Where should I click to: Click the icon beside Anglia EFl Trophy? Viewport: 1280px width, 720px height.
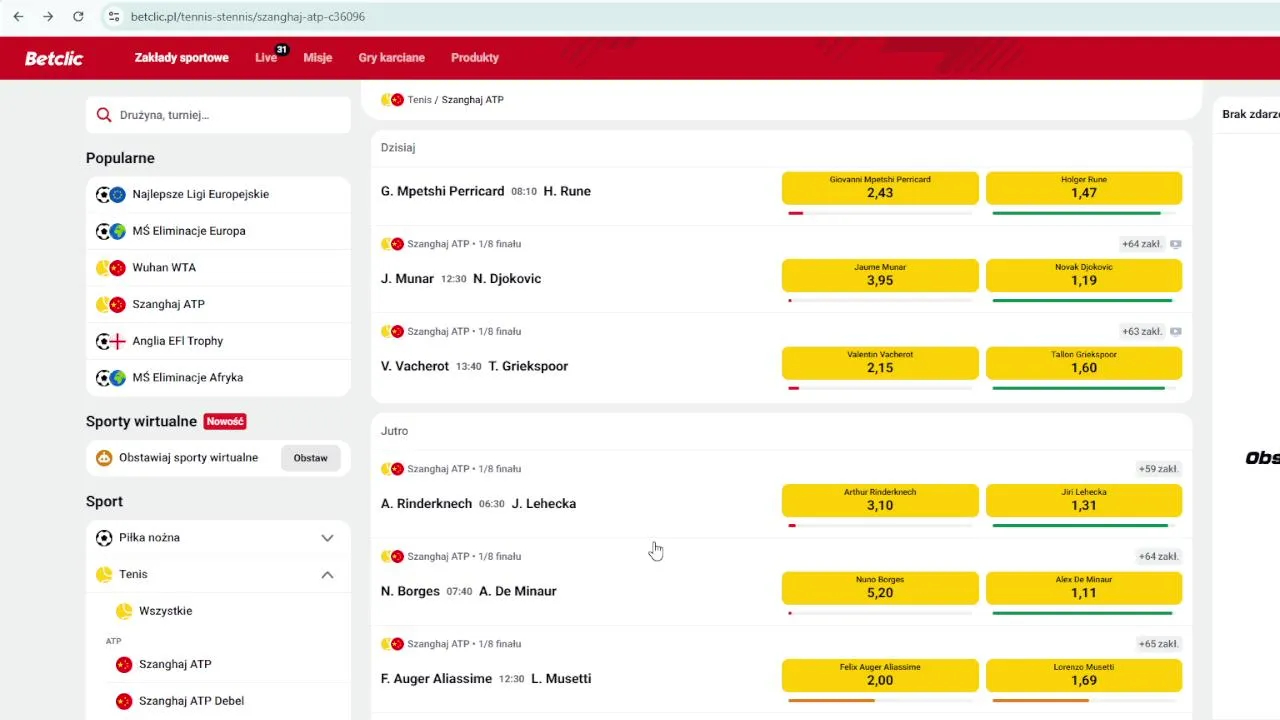point(110,341)
